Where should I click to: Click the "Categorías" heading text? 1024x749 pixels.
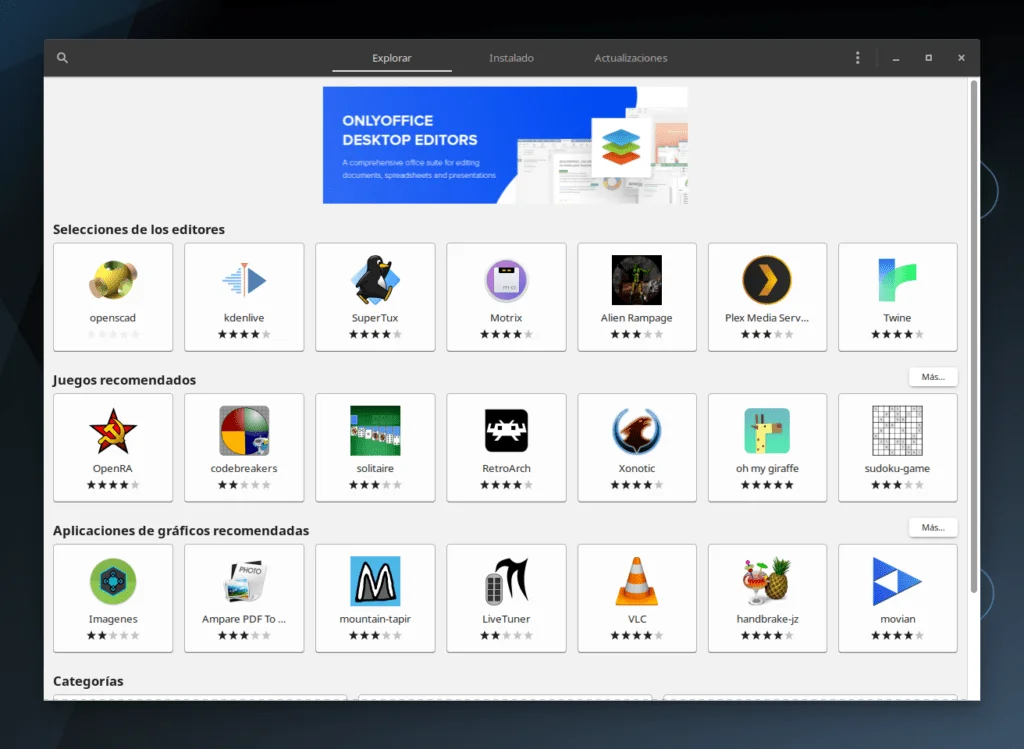pos(88,681)
